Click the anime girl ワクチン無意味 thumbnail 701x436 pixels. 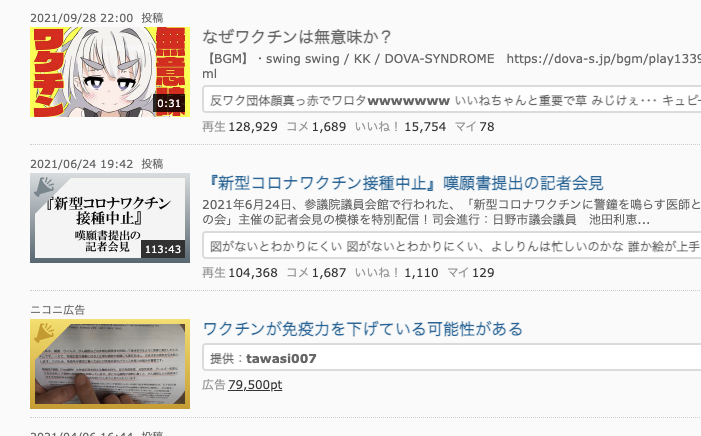[110, 72]
